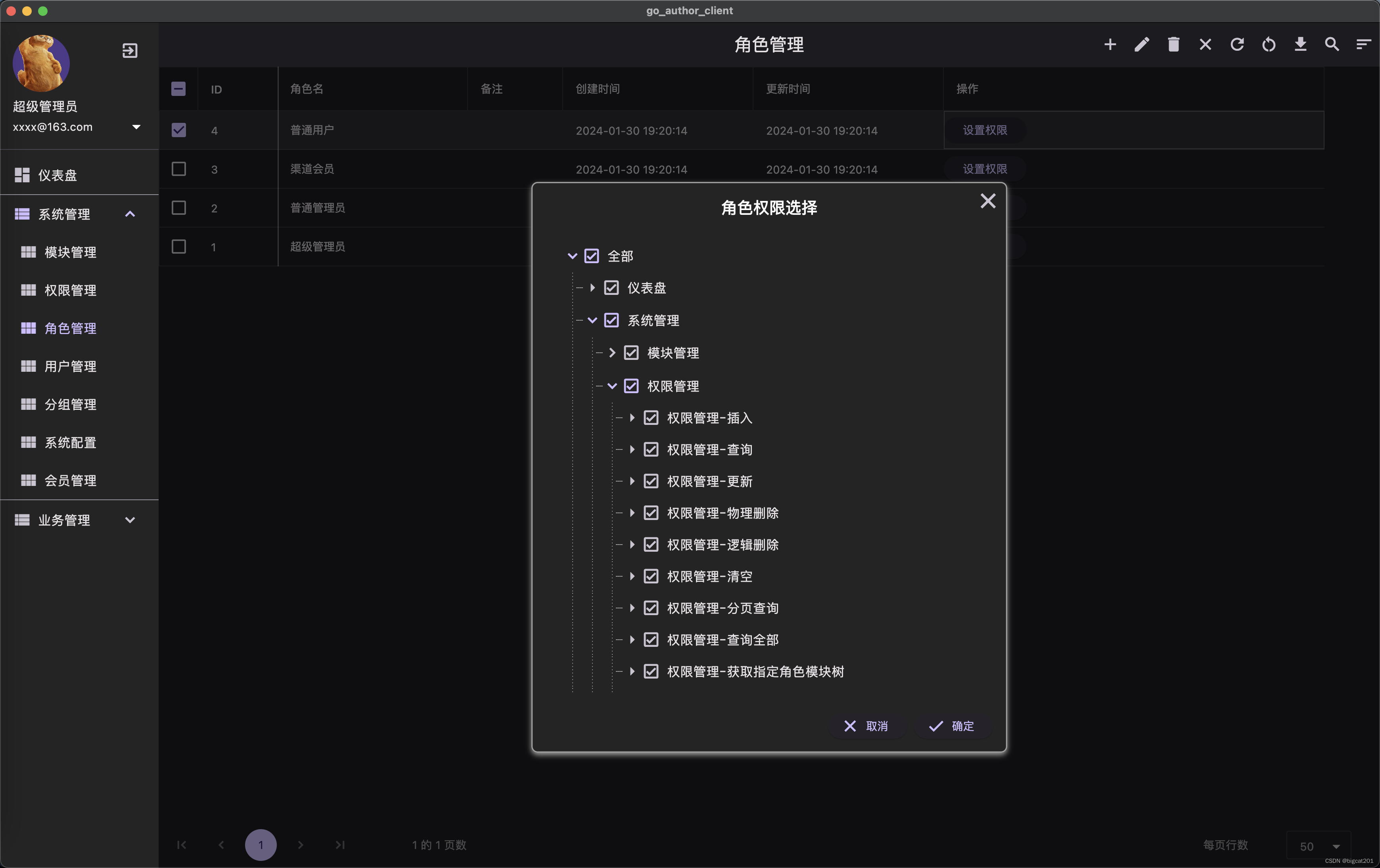Click the refresh icon in toolbar

1237,44
